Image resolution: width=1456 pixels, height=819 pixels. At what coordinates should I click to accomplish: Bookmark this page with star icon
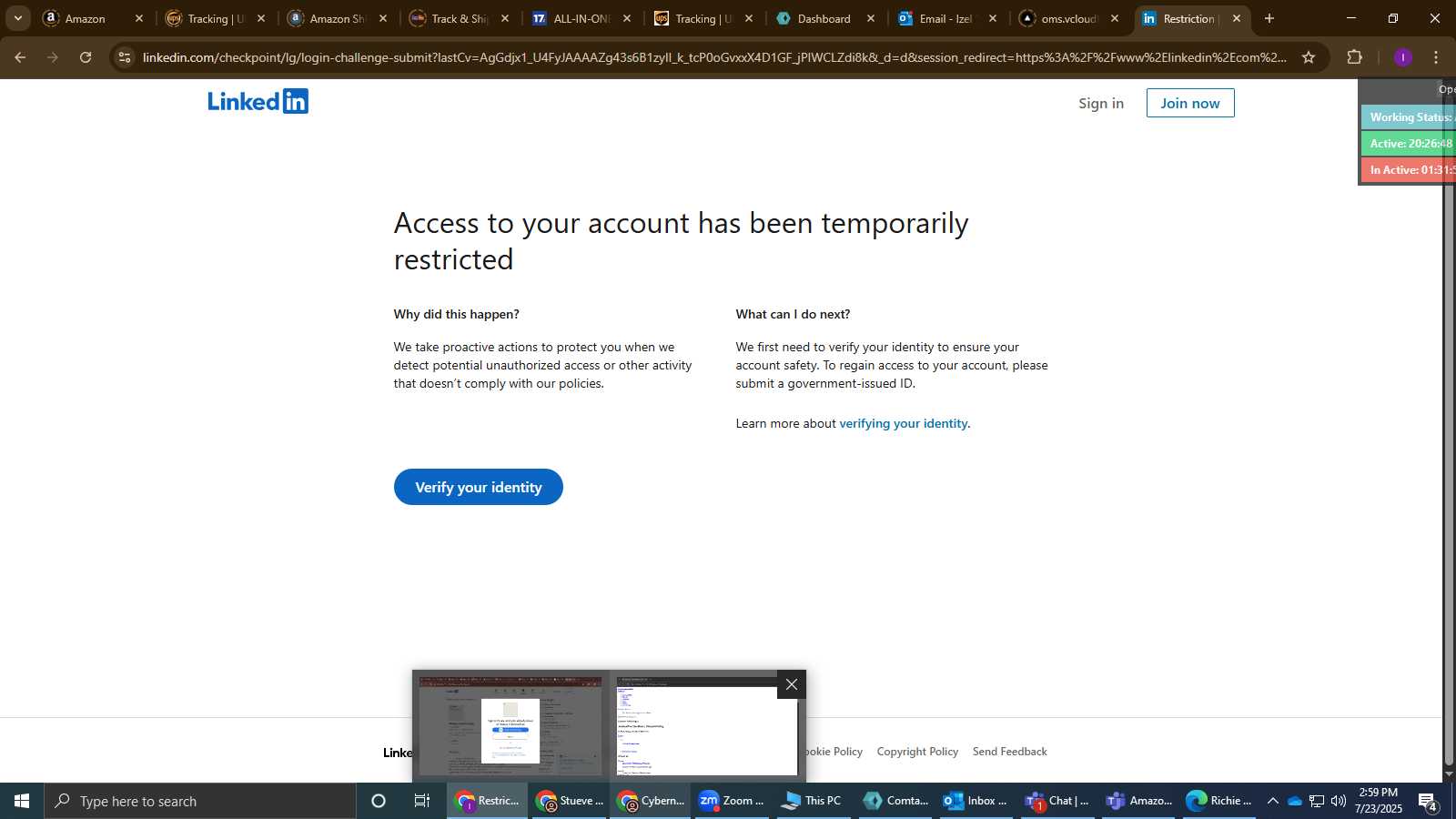1309,57
